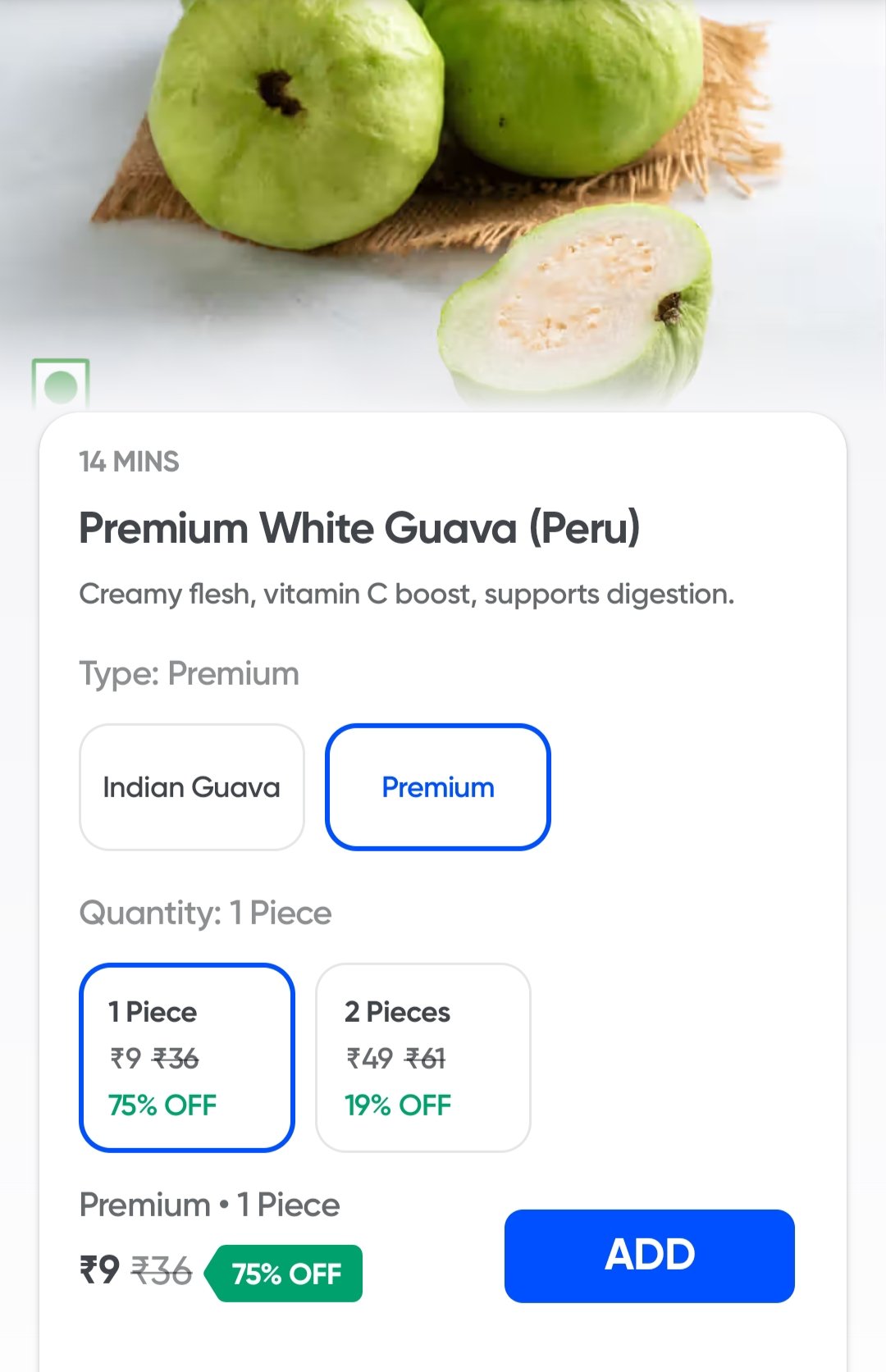This screenshot has width=886, height=1372.
Task: Click the Premium White Guava (Peru) title
Action: (359, 528)
